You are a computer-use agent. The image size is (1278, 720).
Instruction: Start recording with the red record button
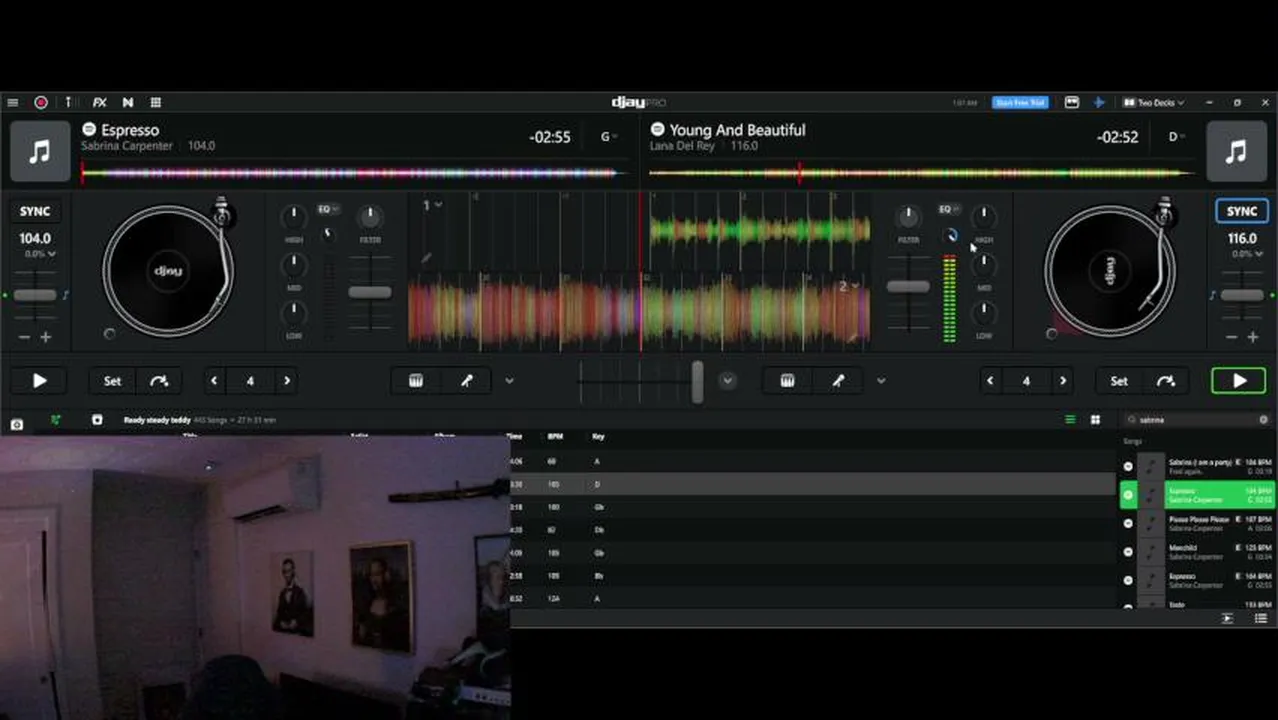pos(41,102)
